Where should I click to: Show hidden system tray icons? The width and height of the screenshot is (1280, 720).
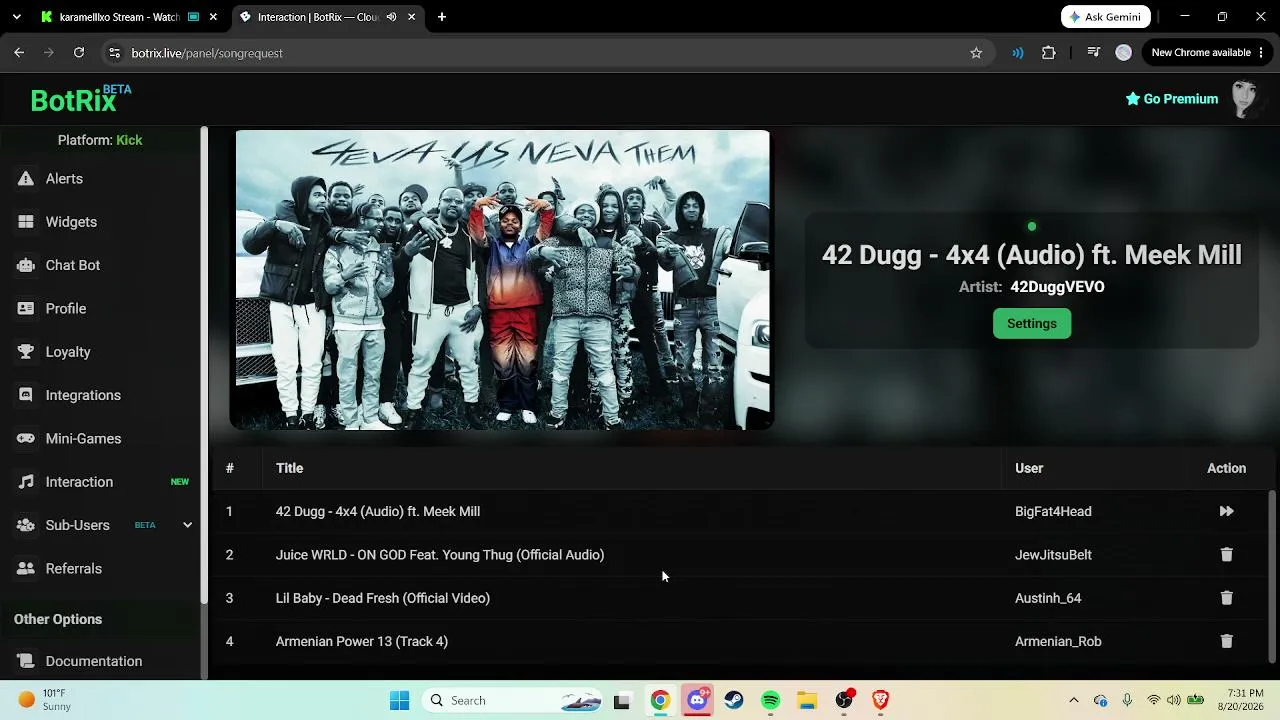pos(1074,700)
